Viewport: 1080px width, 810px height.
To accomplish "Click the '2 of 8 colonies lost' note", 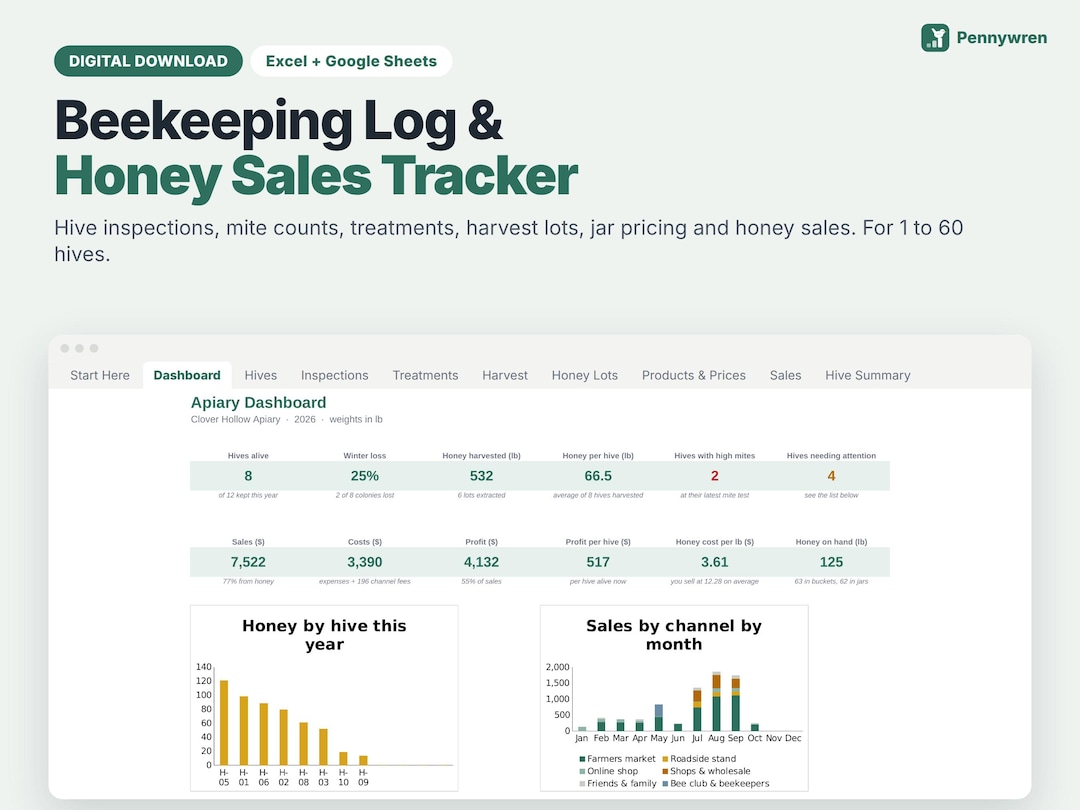I will coord(364,495).
